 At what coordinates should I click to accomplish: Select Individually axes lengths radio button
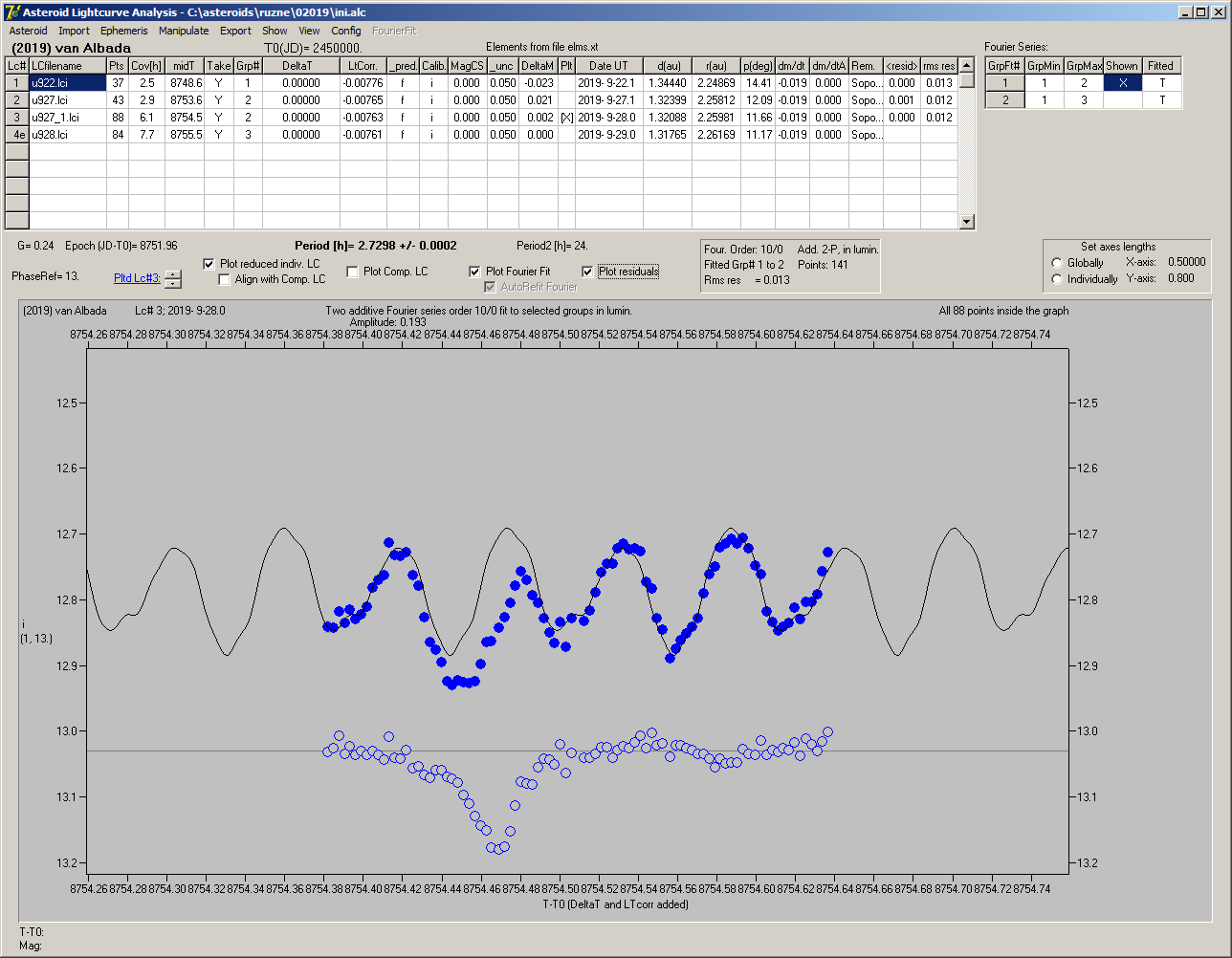[x=1056, y=279]
